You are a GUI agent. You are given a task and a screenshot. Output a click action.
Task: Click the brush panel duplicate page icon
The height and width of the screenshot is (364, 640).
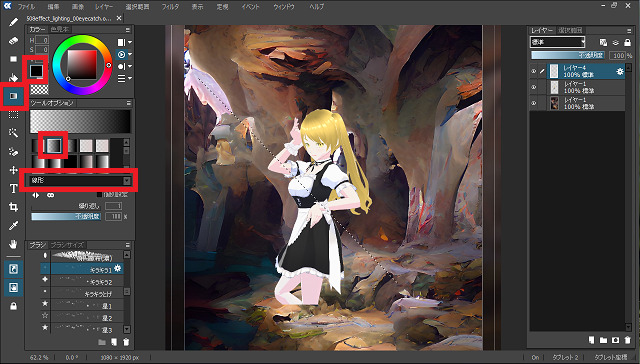pos(114,342)
